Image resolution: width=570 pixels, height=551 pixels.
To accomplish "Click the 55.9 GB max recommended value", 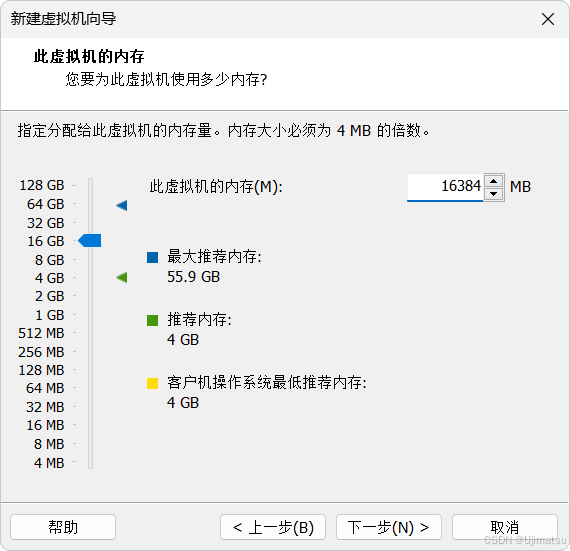I will tap(193, 277).
